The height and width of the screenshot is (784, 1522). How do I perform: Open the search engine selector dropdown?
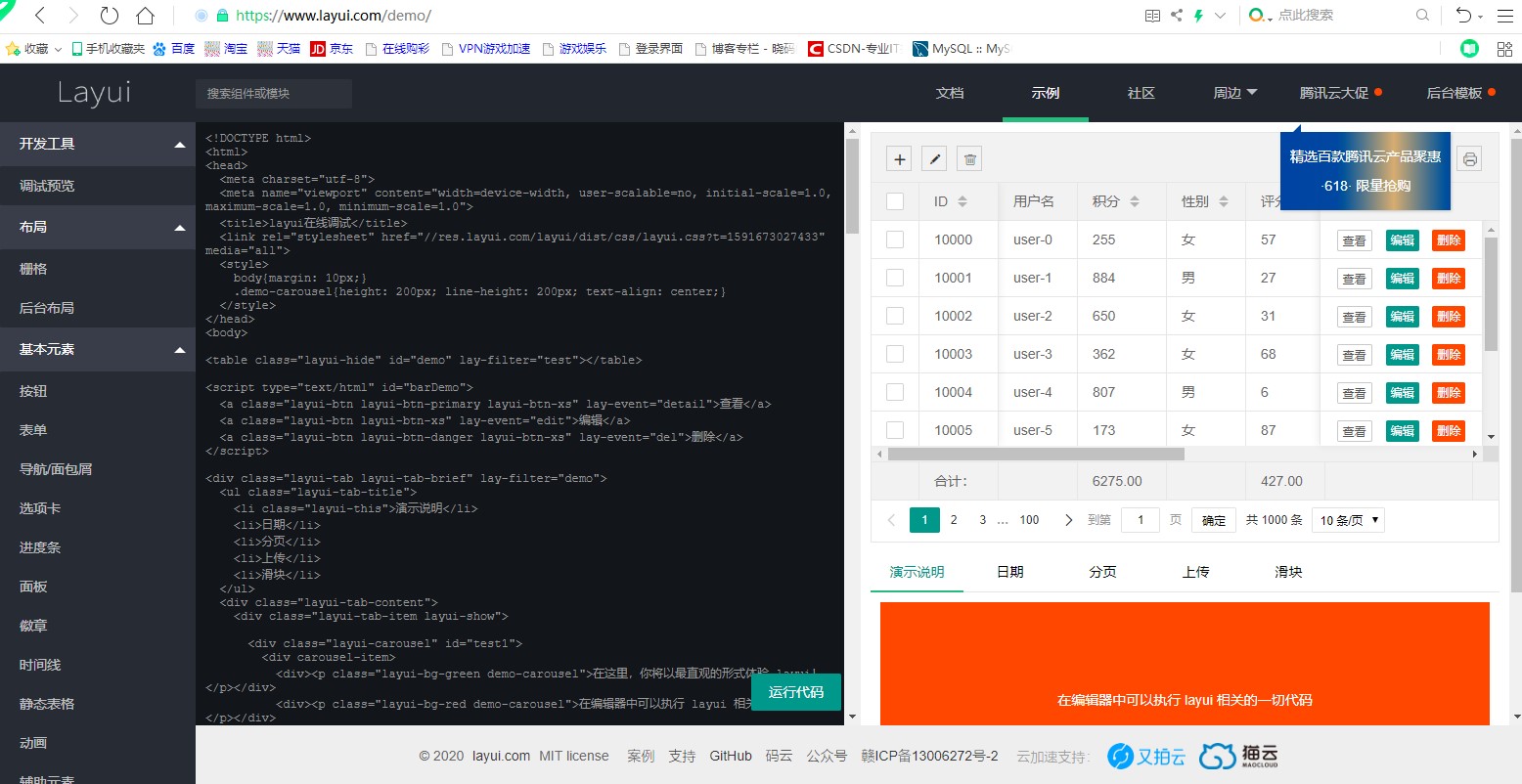[x=1261, y=16]
